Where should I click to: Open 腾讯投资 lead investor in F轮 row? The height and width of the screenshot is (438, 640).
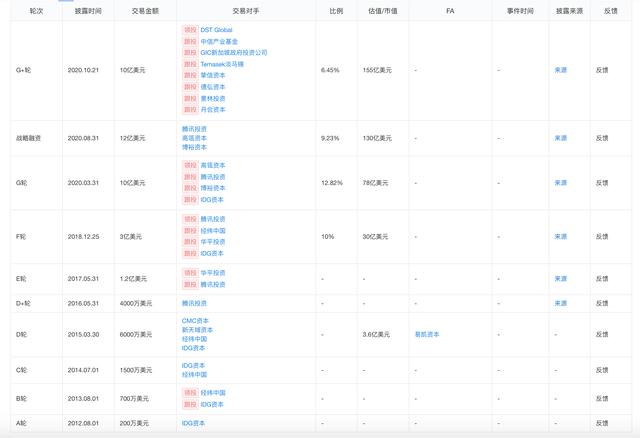coord(213,219)
